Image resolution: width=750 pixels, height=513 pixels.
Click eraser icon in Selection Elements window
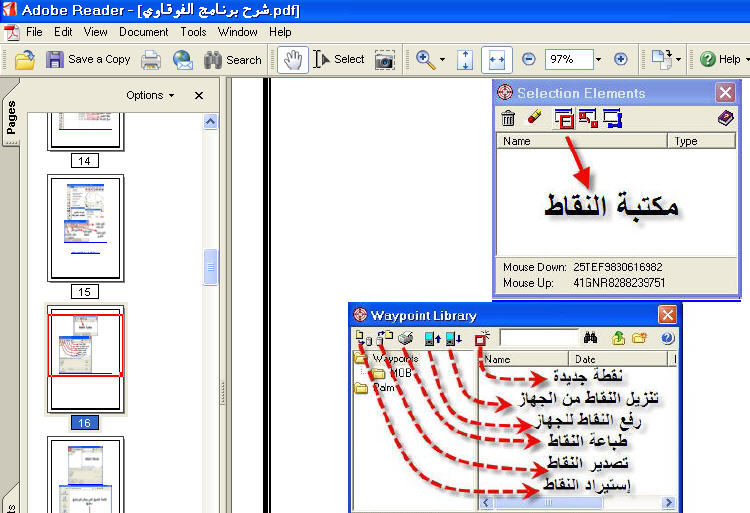pyautogui.click(x=534, y=116)
